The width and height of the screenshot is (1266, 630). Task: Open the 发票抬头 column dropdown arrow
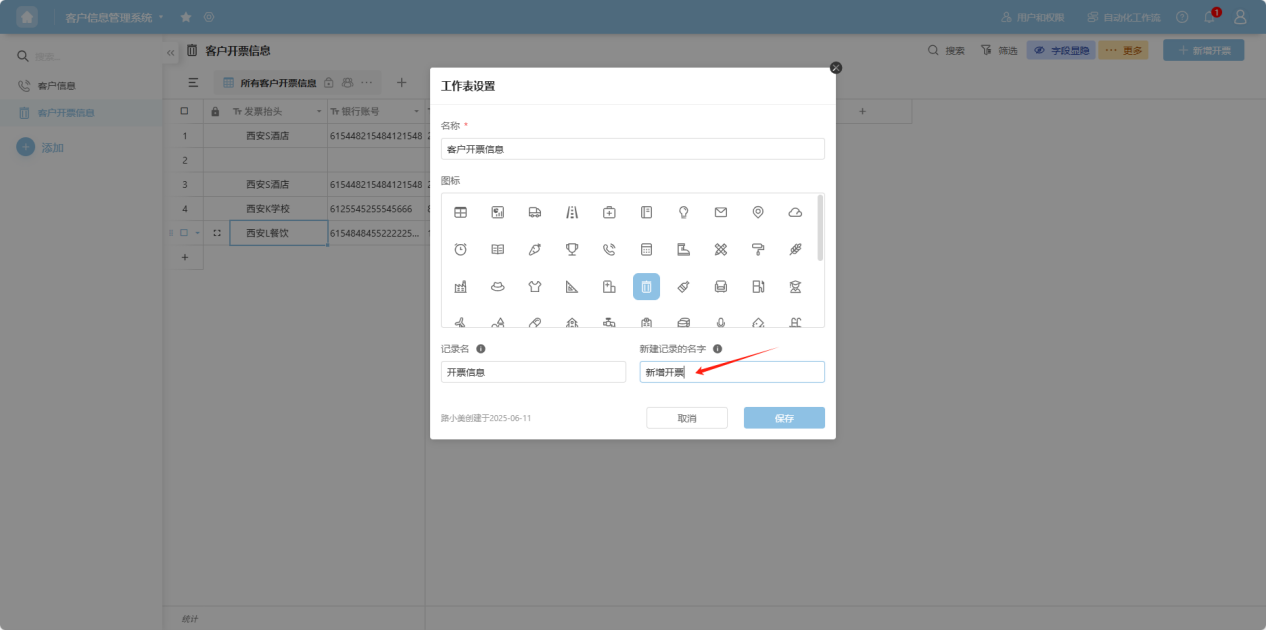(319, 111)
